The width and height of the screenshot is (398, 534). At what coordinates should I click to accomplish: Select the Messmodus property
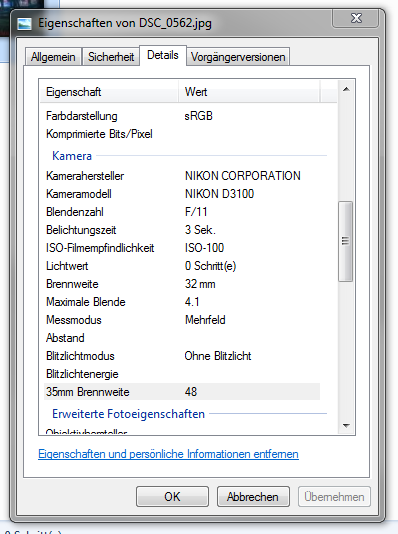[74, 320]
